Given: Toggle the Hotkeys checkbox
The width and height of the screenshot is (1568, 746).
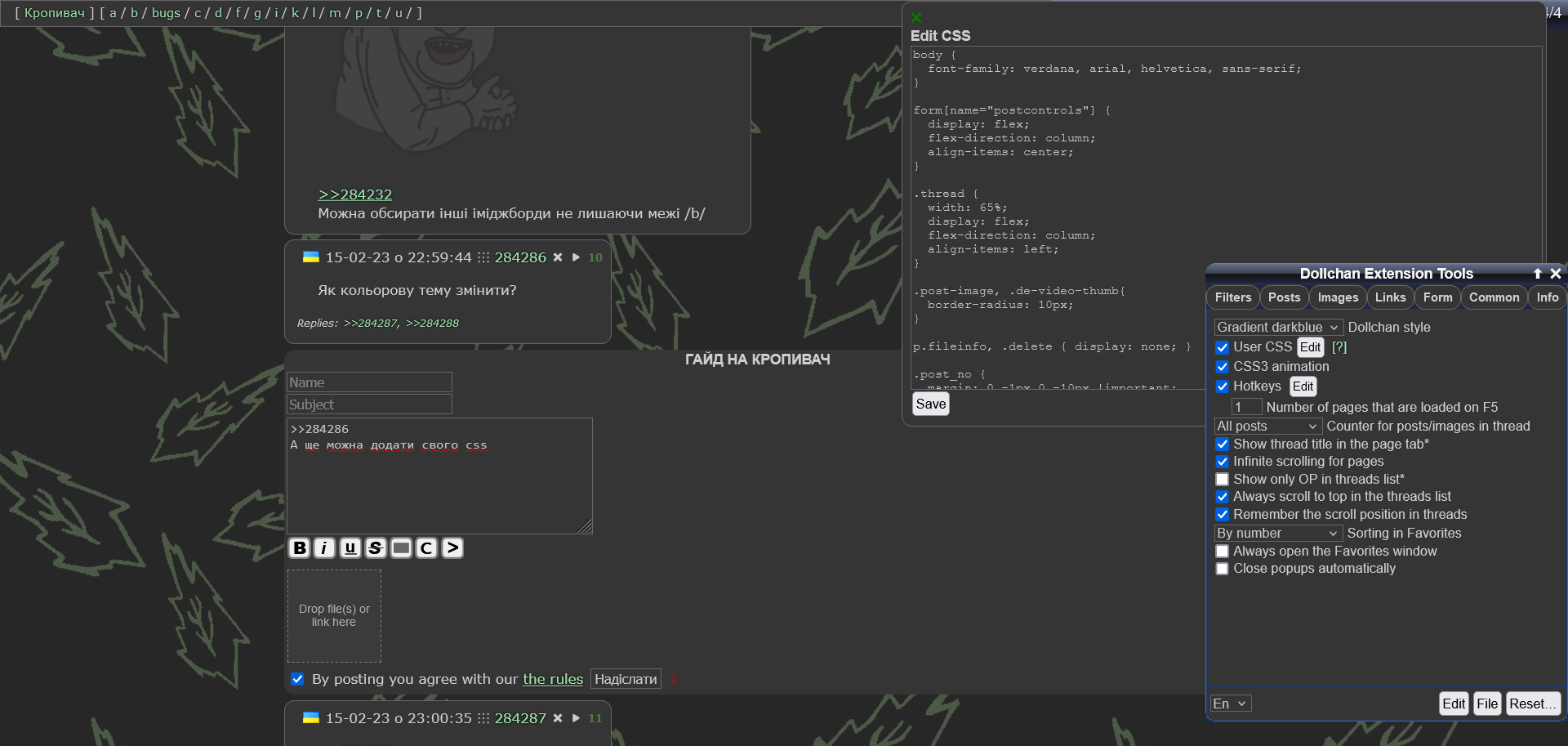Looking at the screenshot, I should pos(1223,386).
